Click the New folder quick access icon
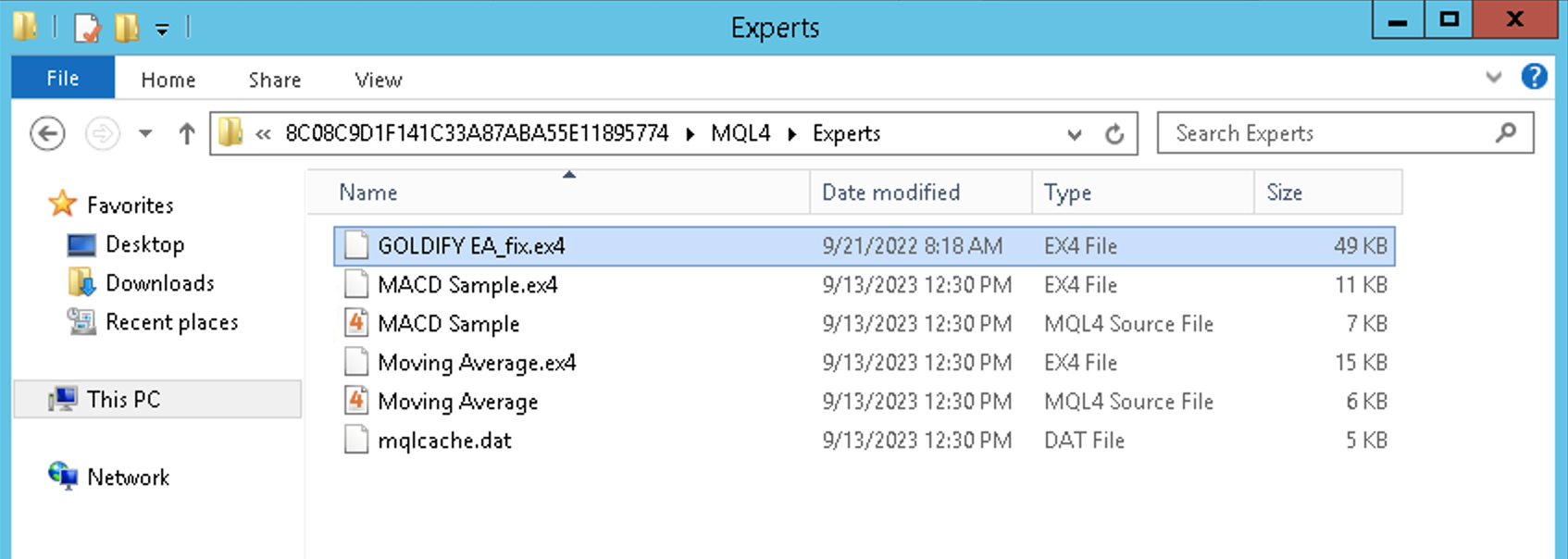 click(126, 28)
